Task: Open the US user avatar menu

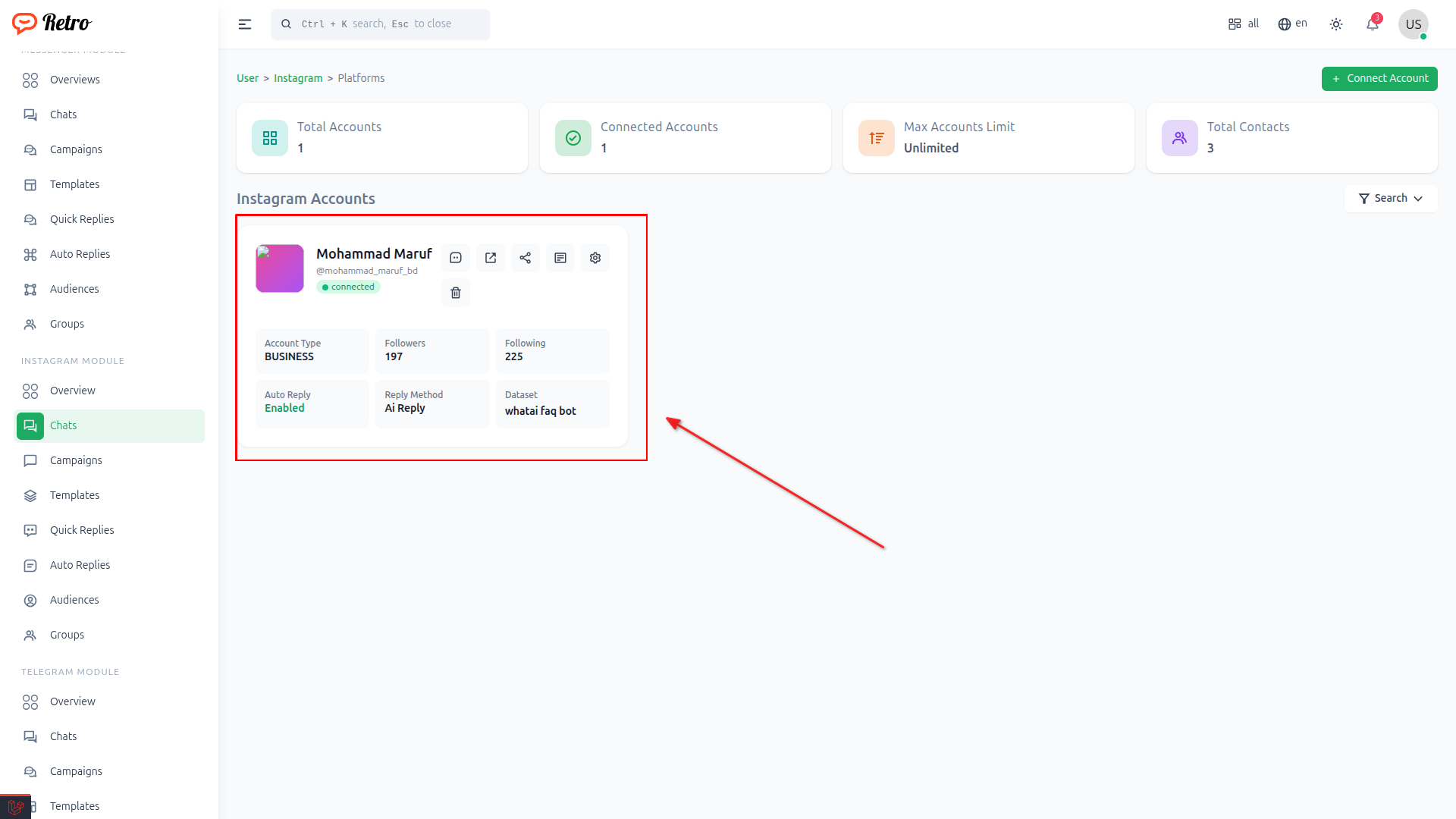Action: 1413,24
